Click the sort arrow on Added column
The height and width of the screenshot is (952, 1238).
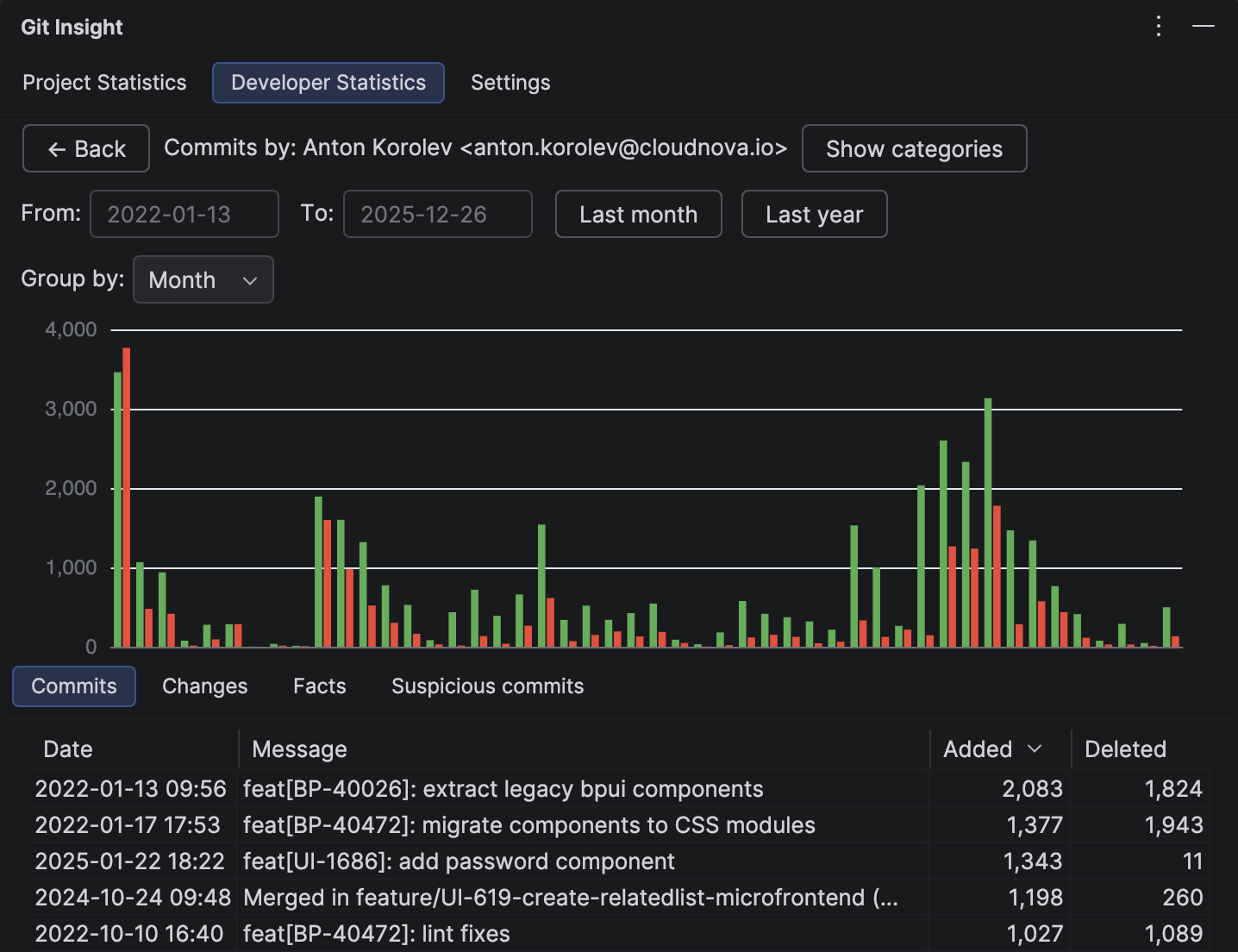1034,748
